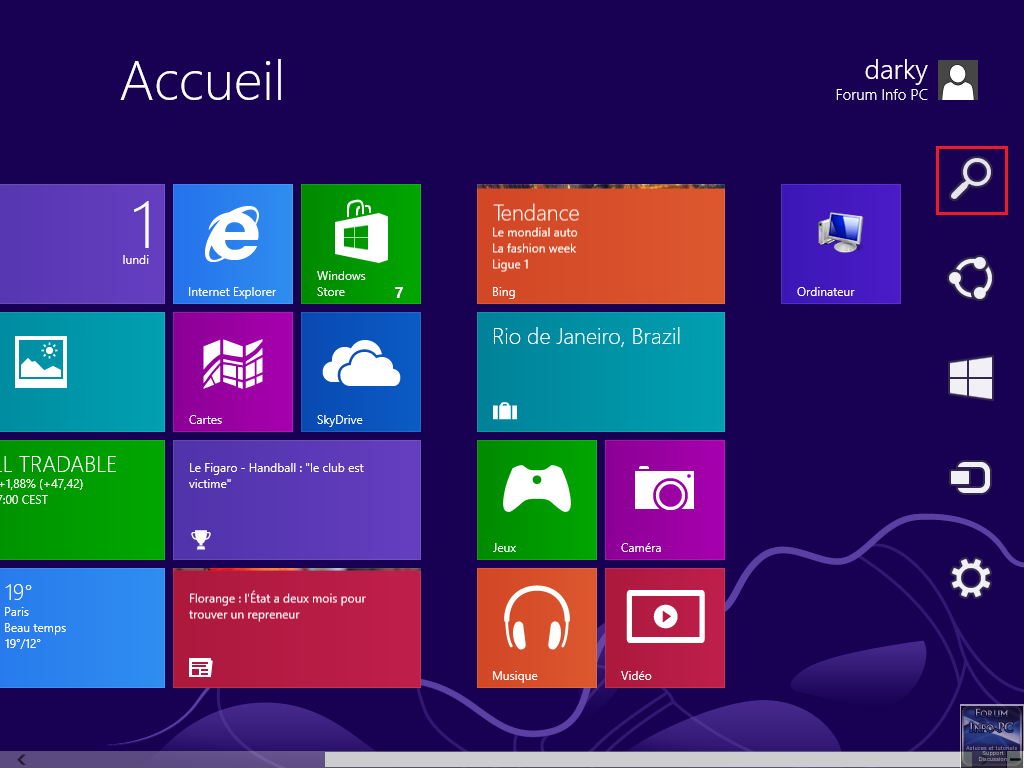Image resolution: width=1024 pixels, height=768 pixels.
Task: Open the Musique tile
Action: [537, 628]
